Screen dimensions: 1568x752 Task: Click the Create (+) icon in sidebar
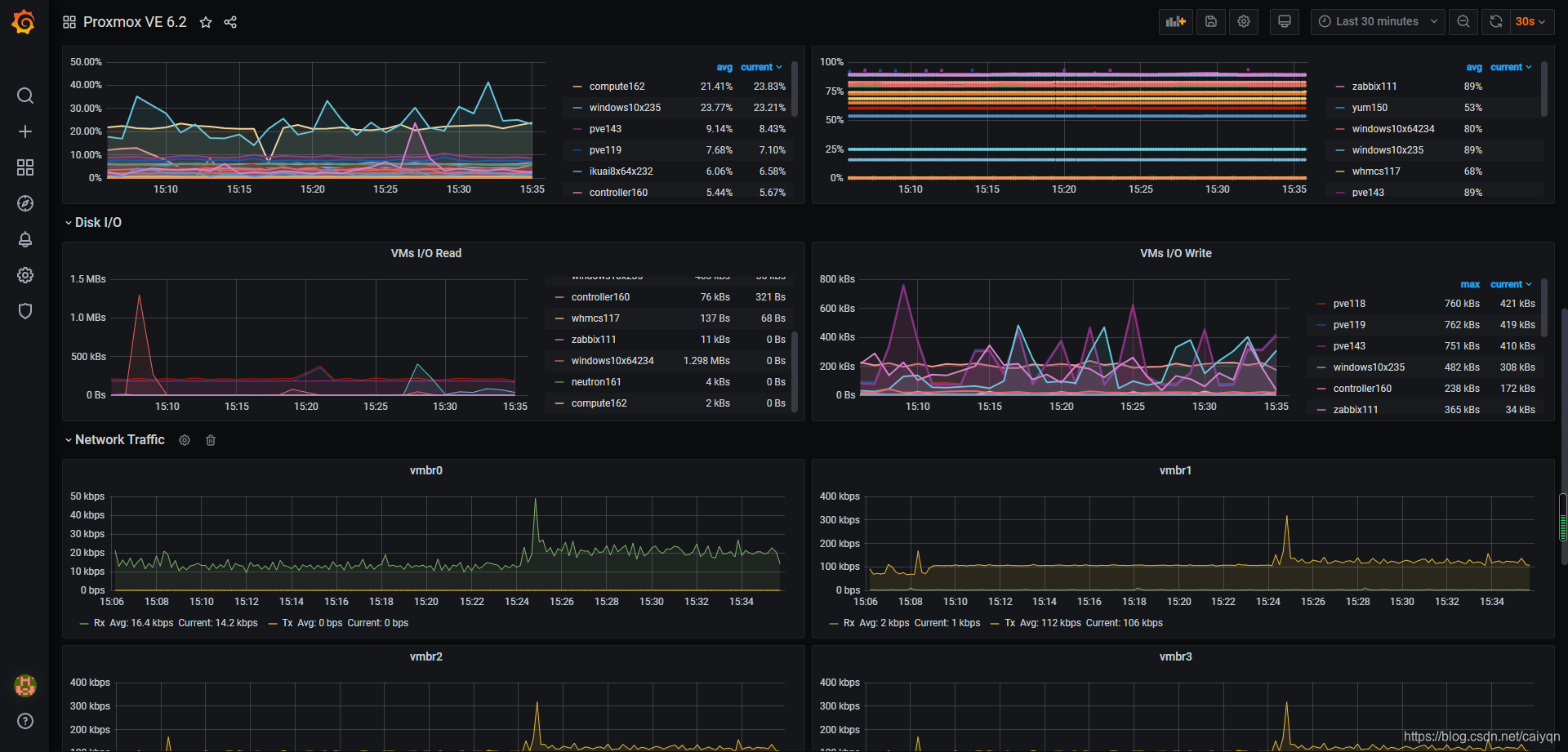(24, 131)
